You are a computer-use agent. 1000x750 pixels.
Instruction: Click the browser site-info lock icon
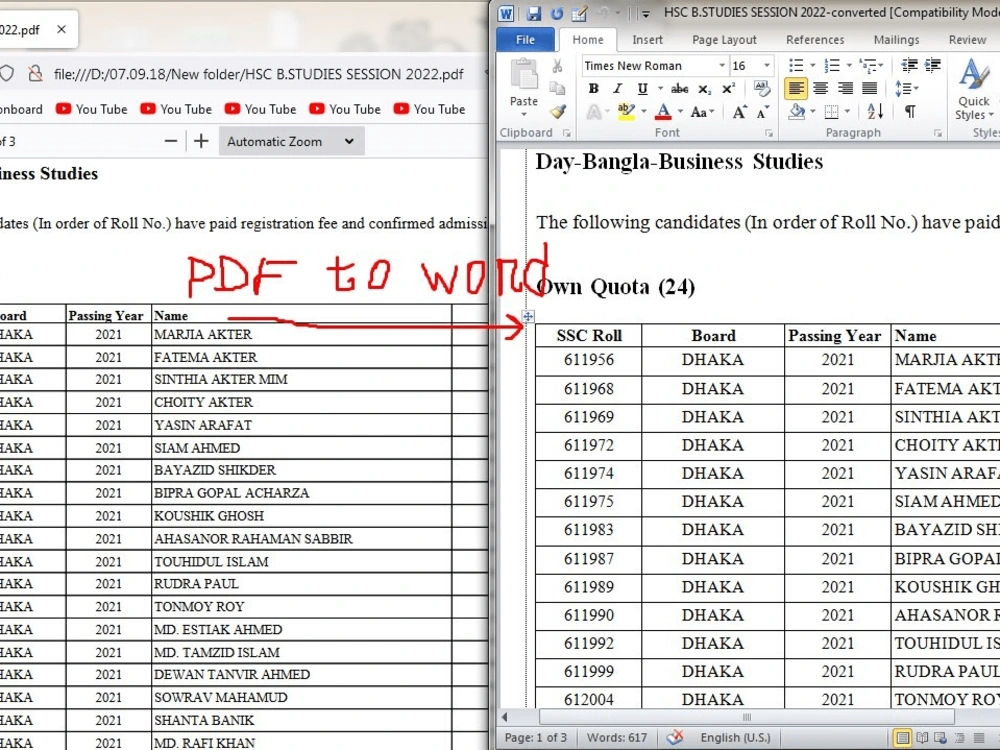pos(36,74)
